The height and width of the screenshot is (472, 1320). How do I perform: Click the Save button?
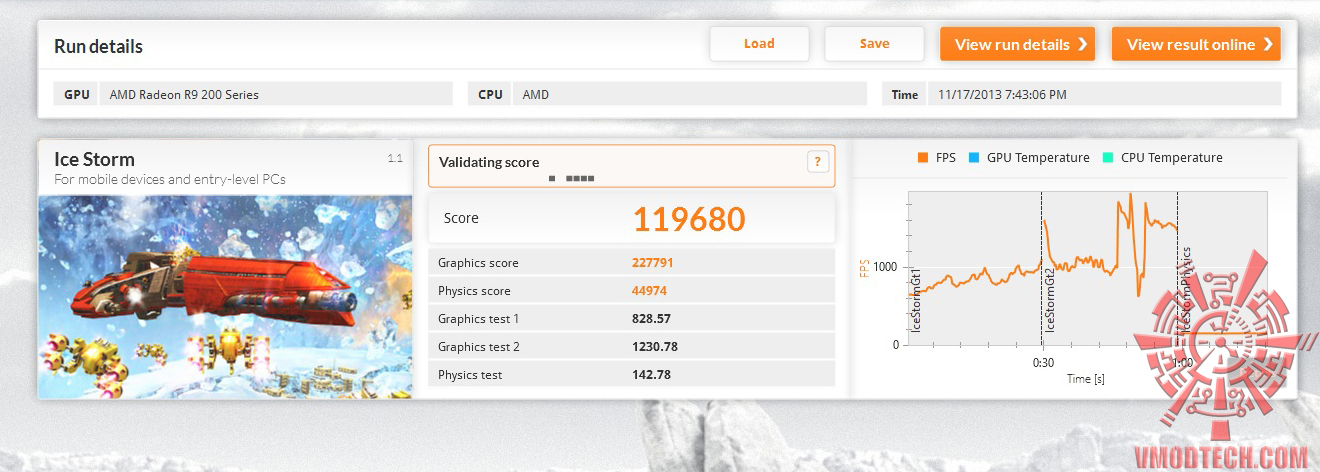coord(874,44)
